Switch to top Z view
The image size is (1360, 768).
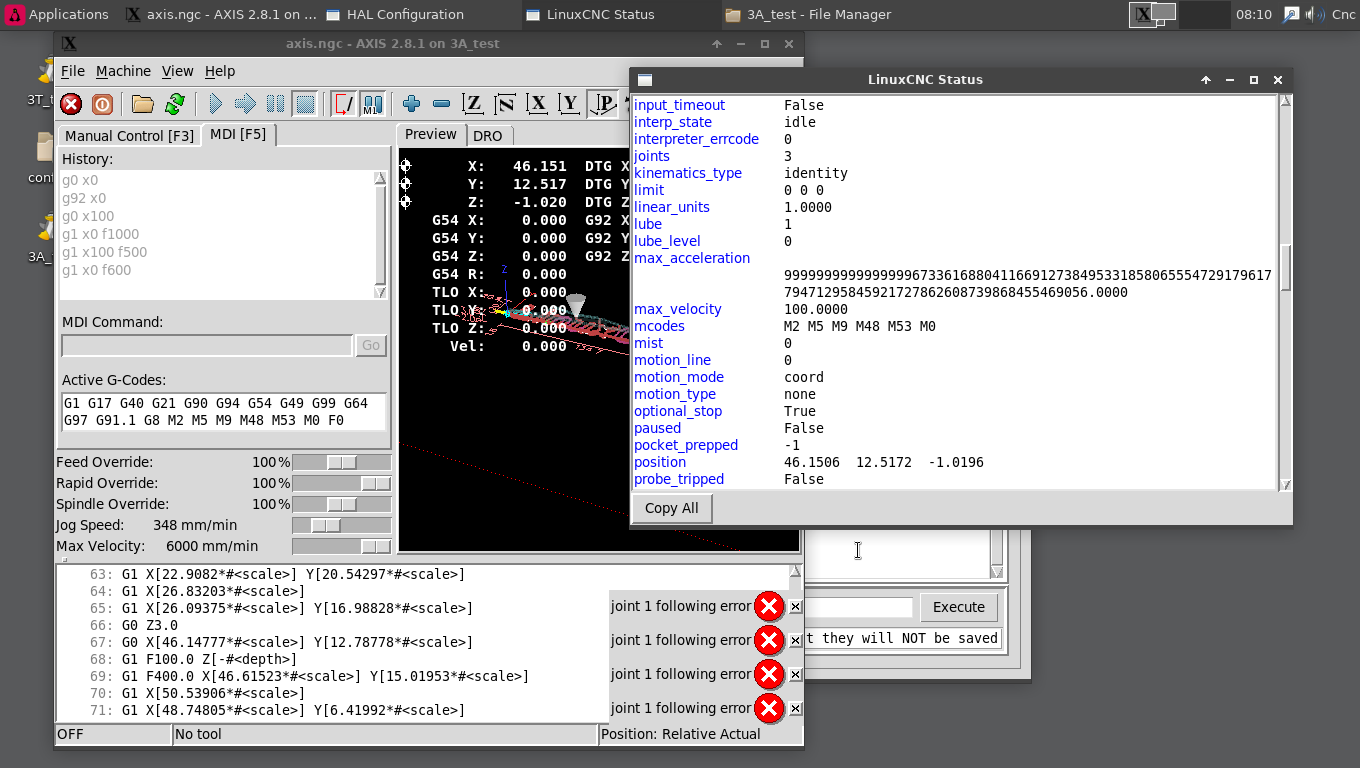(474, 104)
